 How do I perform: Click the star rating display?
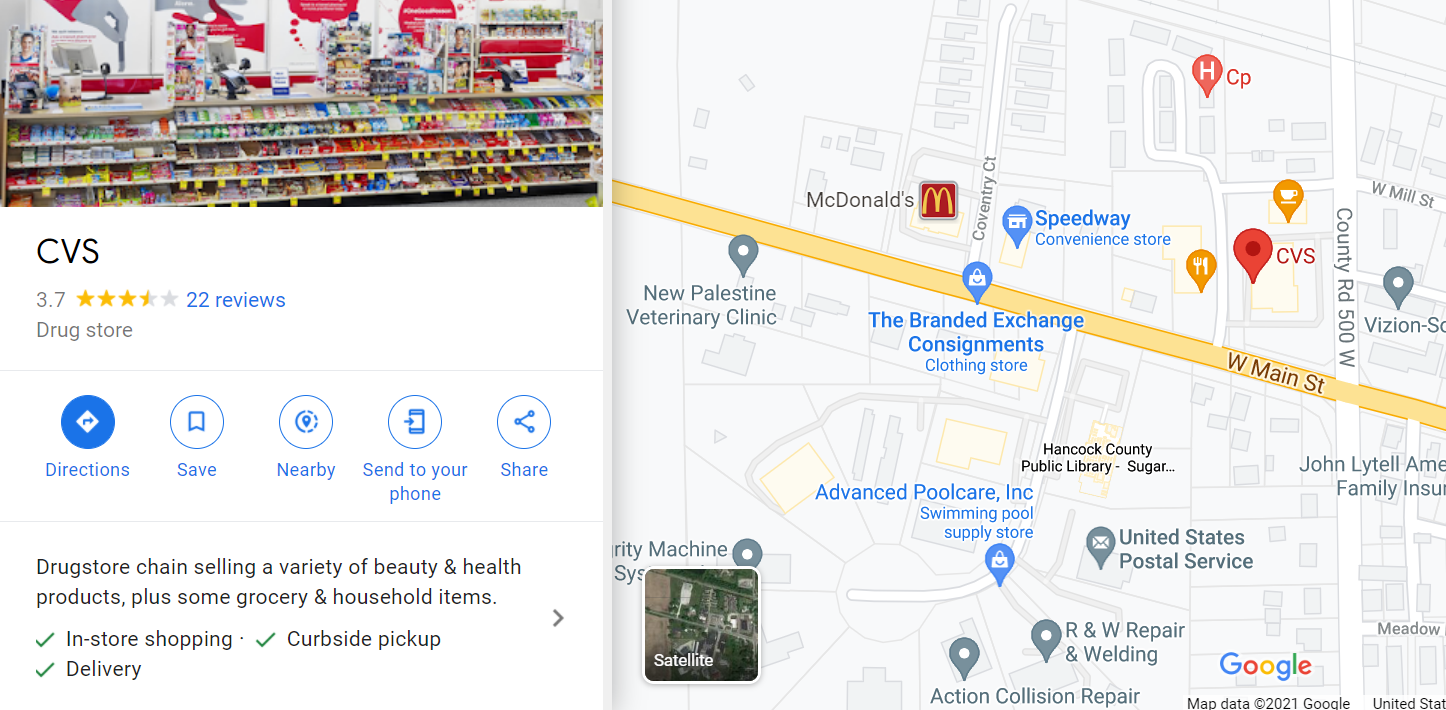(127, 299)
